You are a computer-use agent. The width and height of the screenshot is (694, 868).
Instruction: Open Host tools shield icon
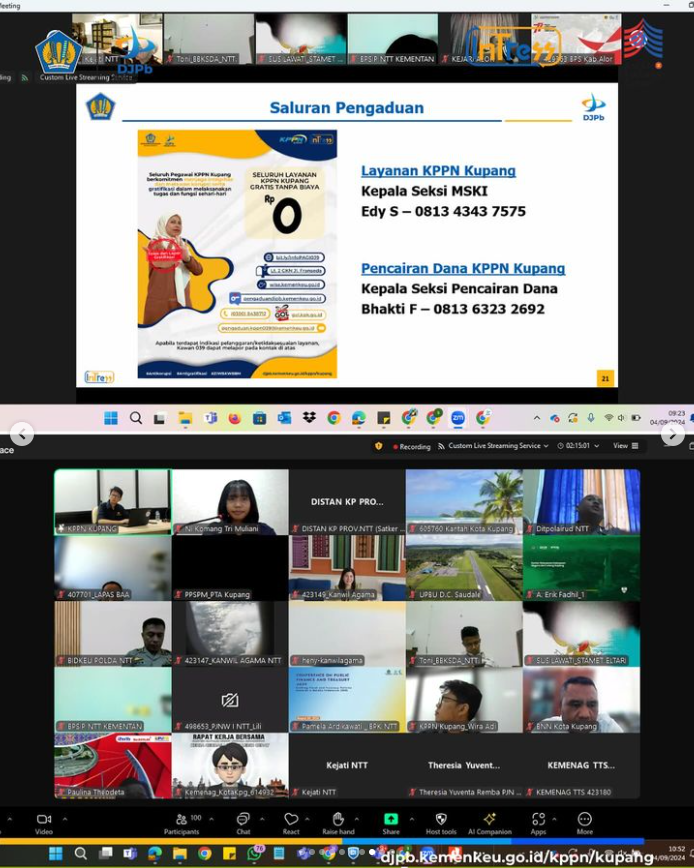tap(441, 821)
